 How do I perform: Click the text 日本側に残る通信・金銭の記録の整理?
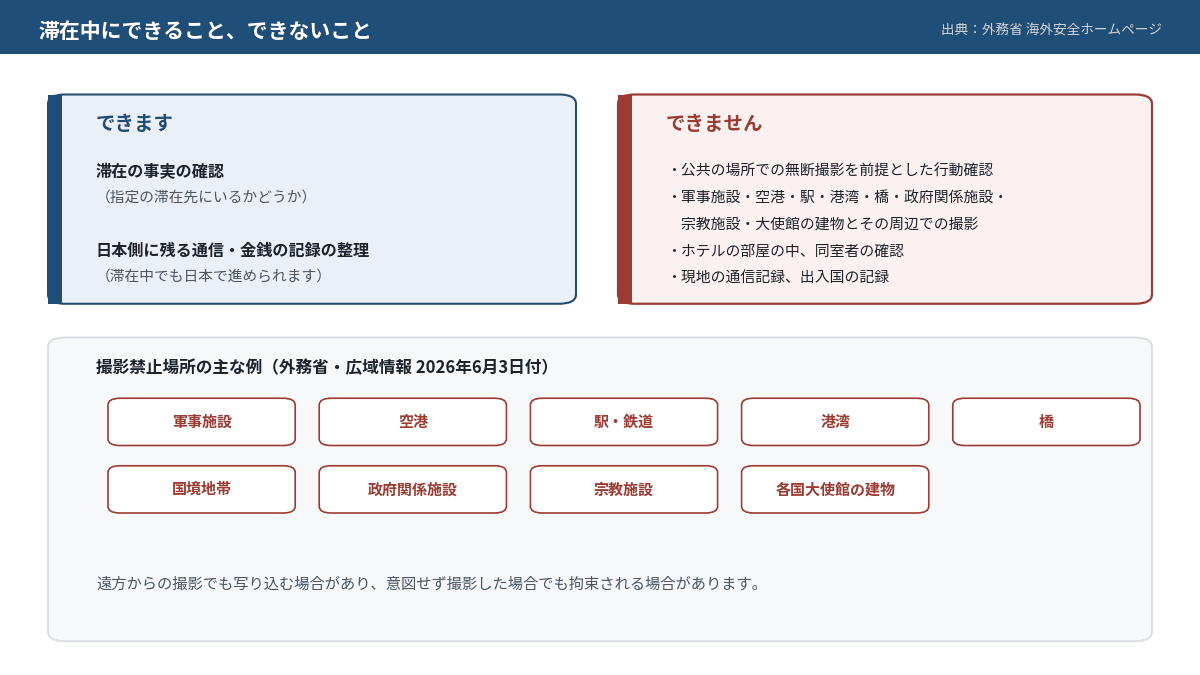click(x=233, y=250)
